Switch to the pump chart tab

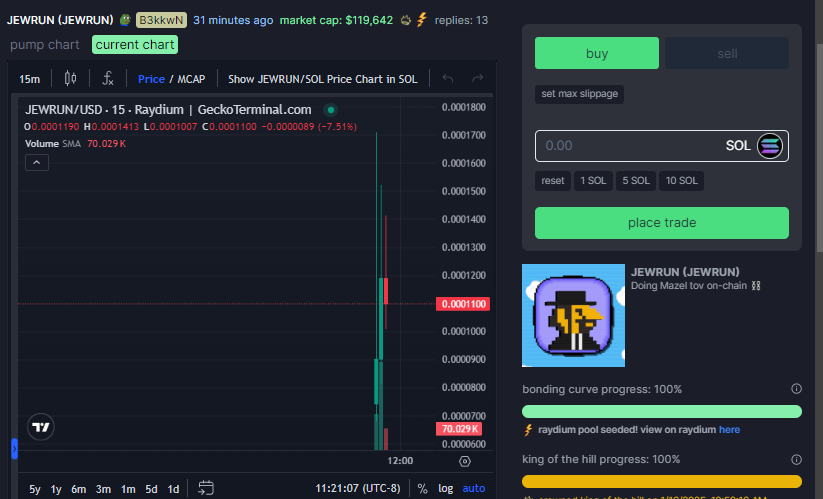point(45,45)
